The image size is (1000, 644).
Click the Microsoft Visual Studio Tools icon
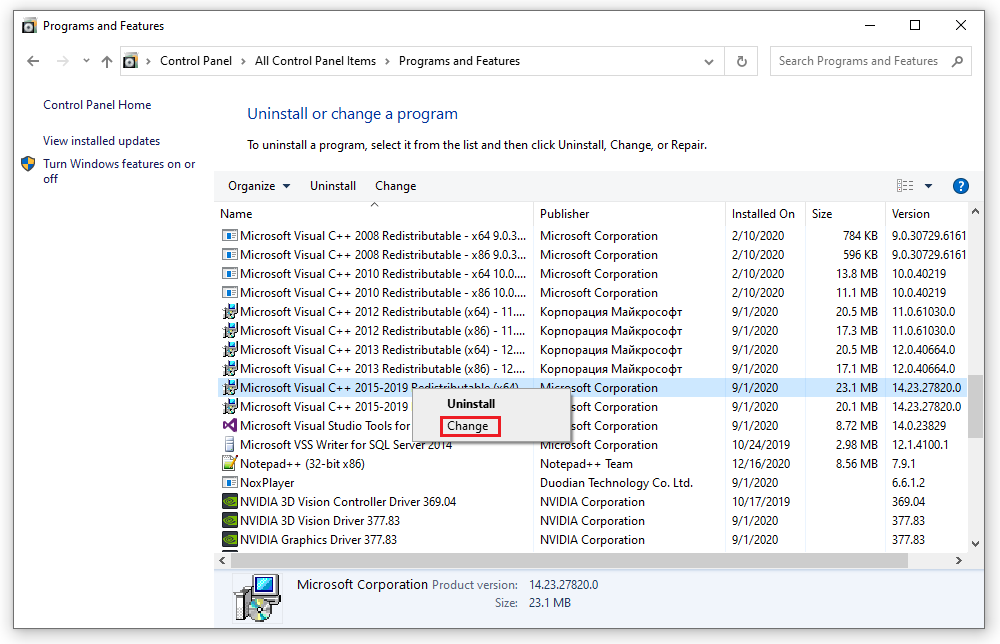228,425
